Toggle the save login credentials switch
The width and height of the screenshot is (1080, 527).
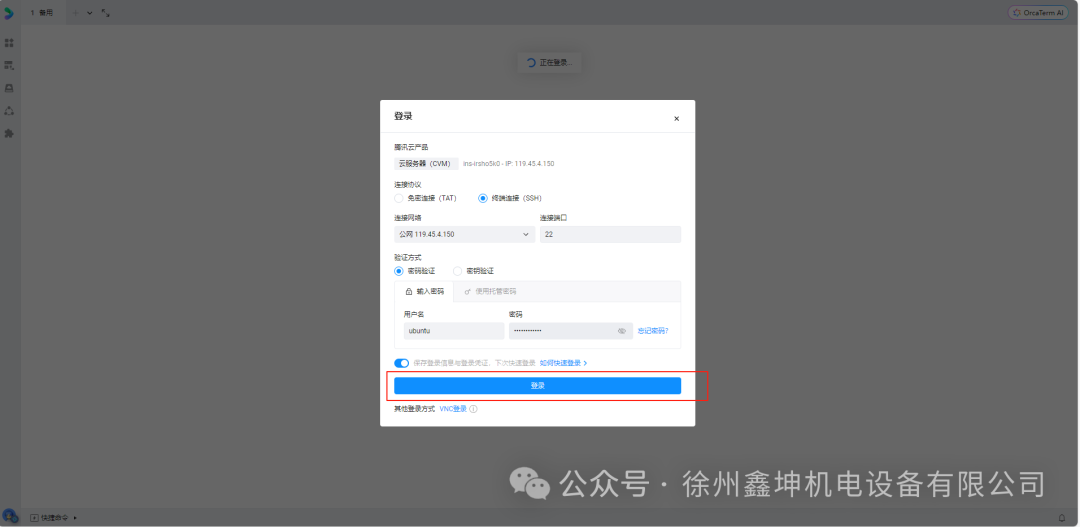point(402,363)
